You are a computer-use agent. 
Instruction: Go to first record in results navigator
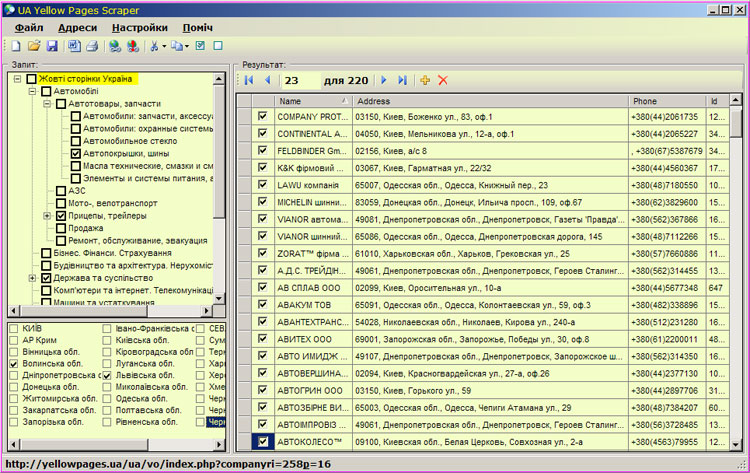click(249, 80)
